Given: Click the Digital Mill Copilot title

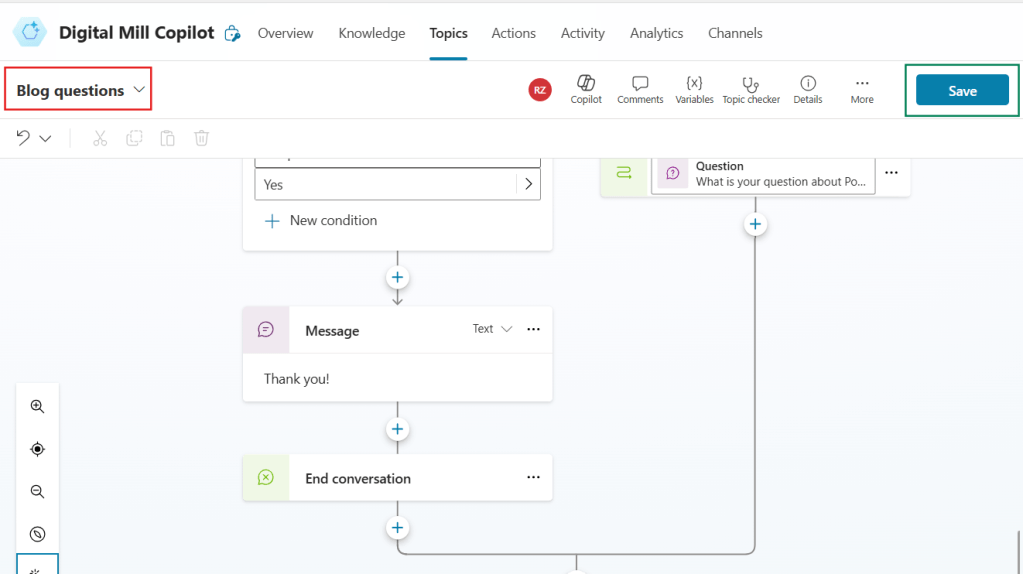Looking at the screenshot, I should (x=136, y=33).
